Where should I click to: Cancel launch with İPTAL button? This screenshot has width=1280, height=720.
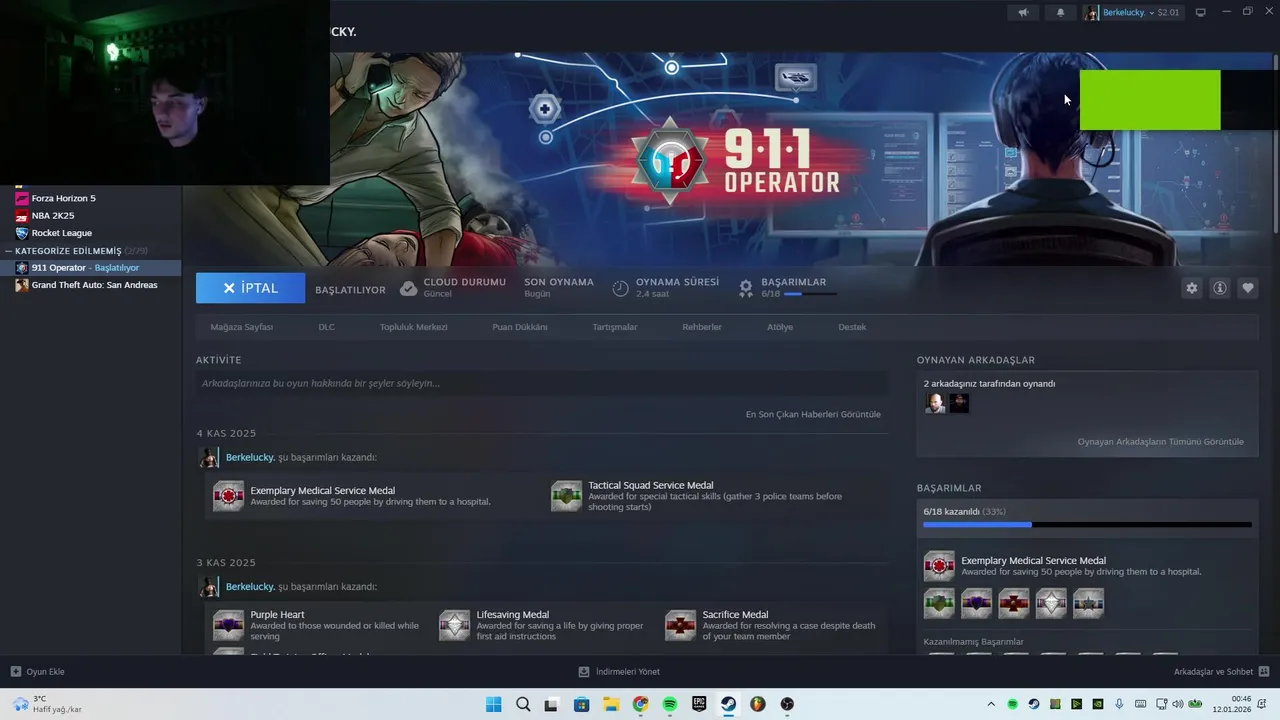point(250,288)
